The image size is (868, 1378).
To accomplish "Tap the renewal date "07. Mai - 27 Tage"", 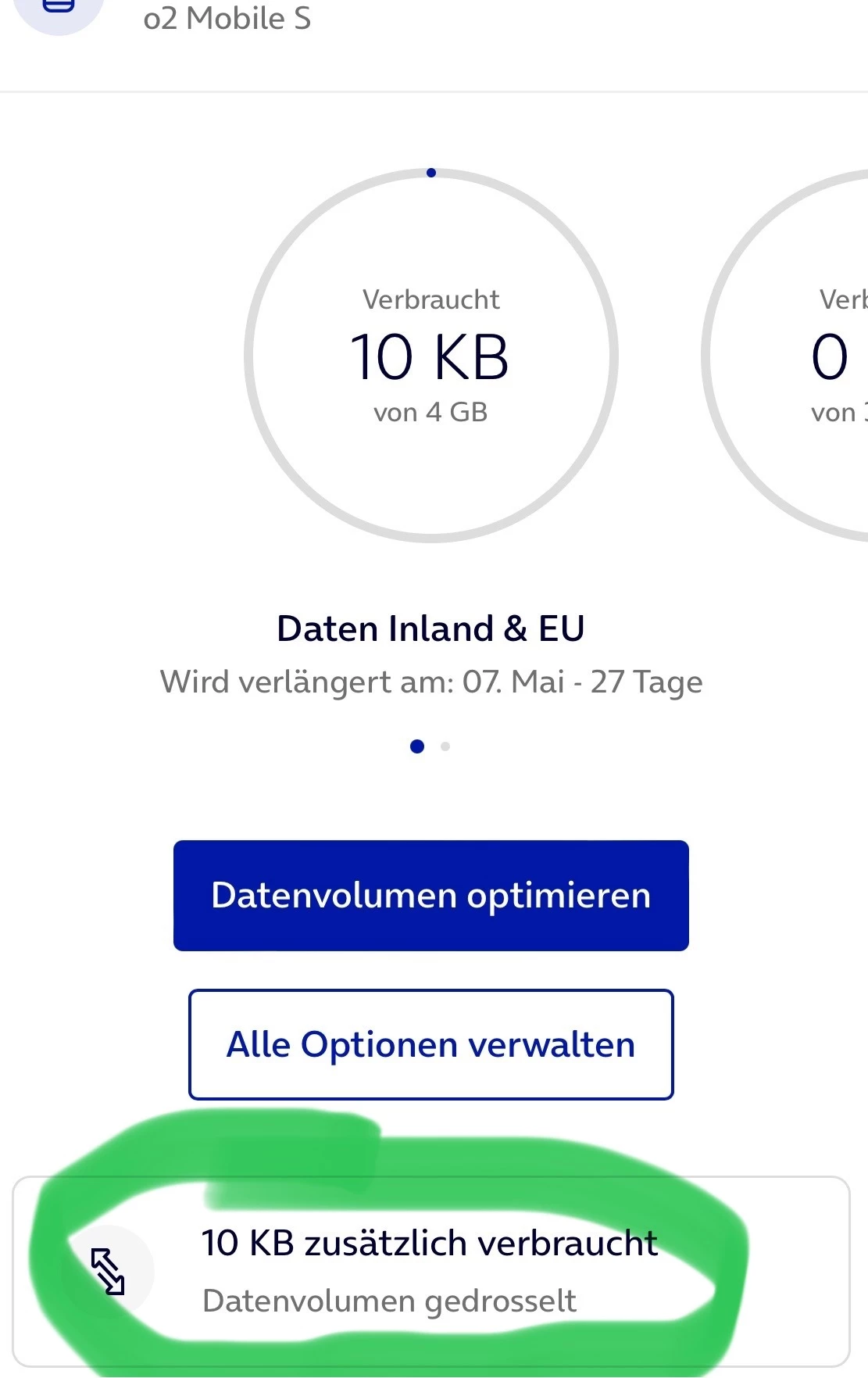I will coord(582,682).
